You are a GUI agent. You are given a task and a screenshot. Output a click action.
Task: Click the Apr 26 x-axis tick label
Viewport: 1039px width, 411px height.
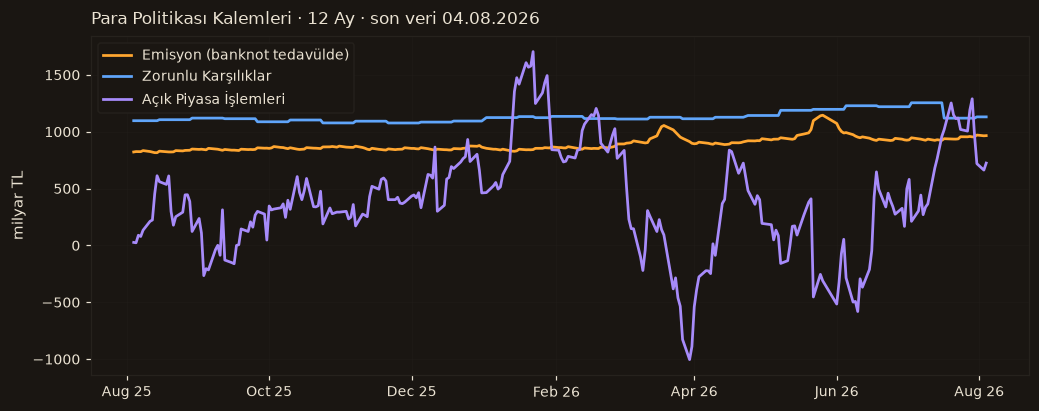(694, 392)
